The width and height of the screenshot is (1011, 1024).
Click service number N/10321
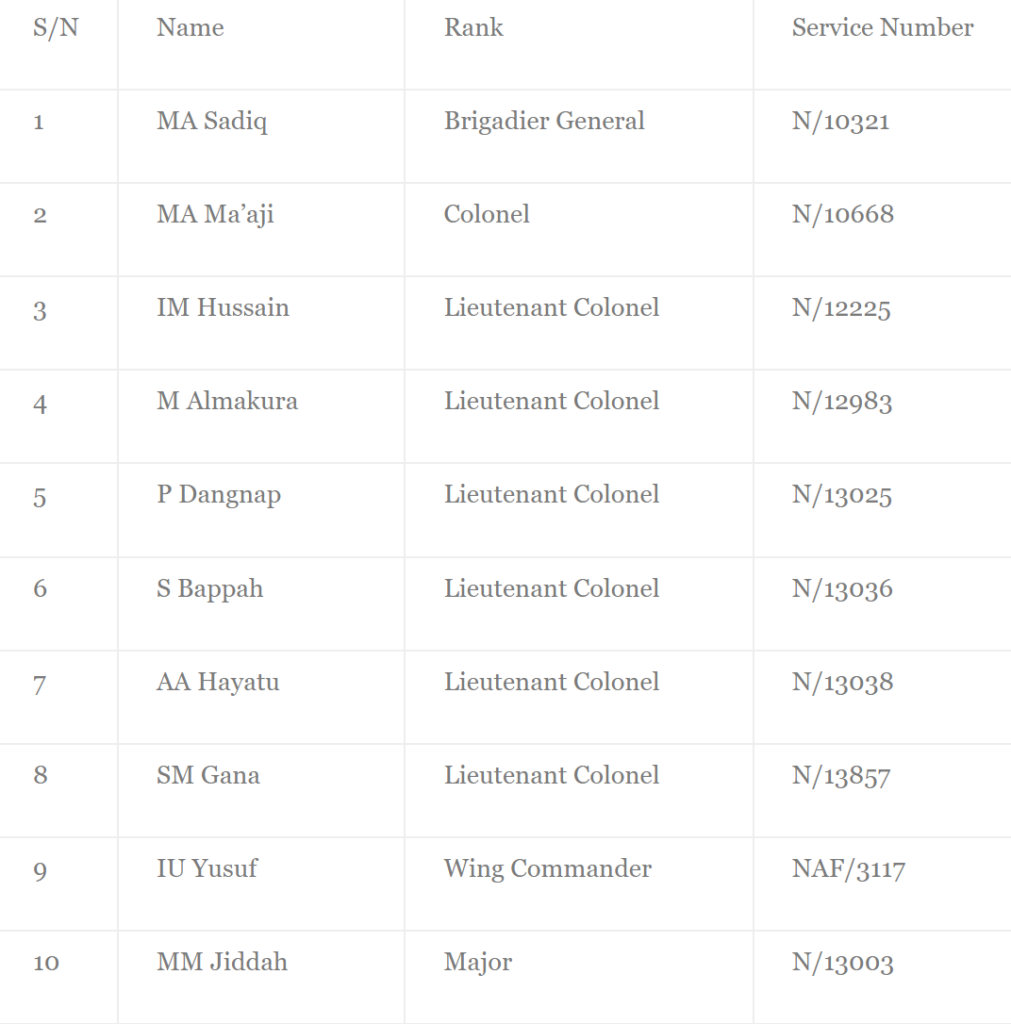pos(841,121)
